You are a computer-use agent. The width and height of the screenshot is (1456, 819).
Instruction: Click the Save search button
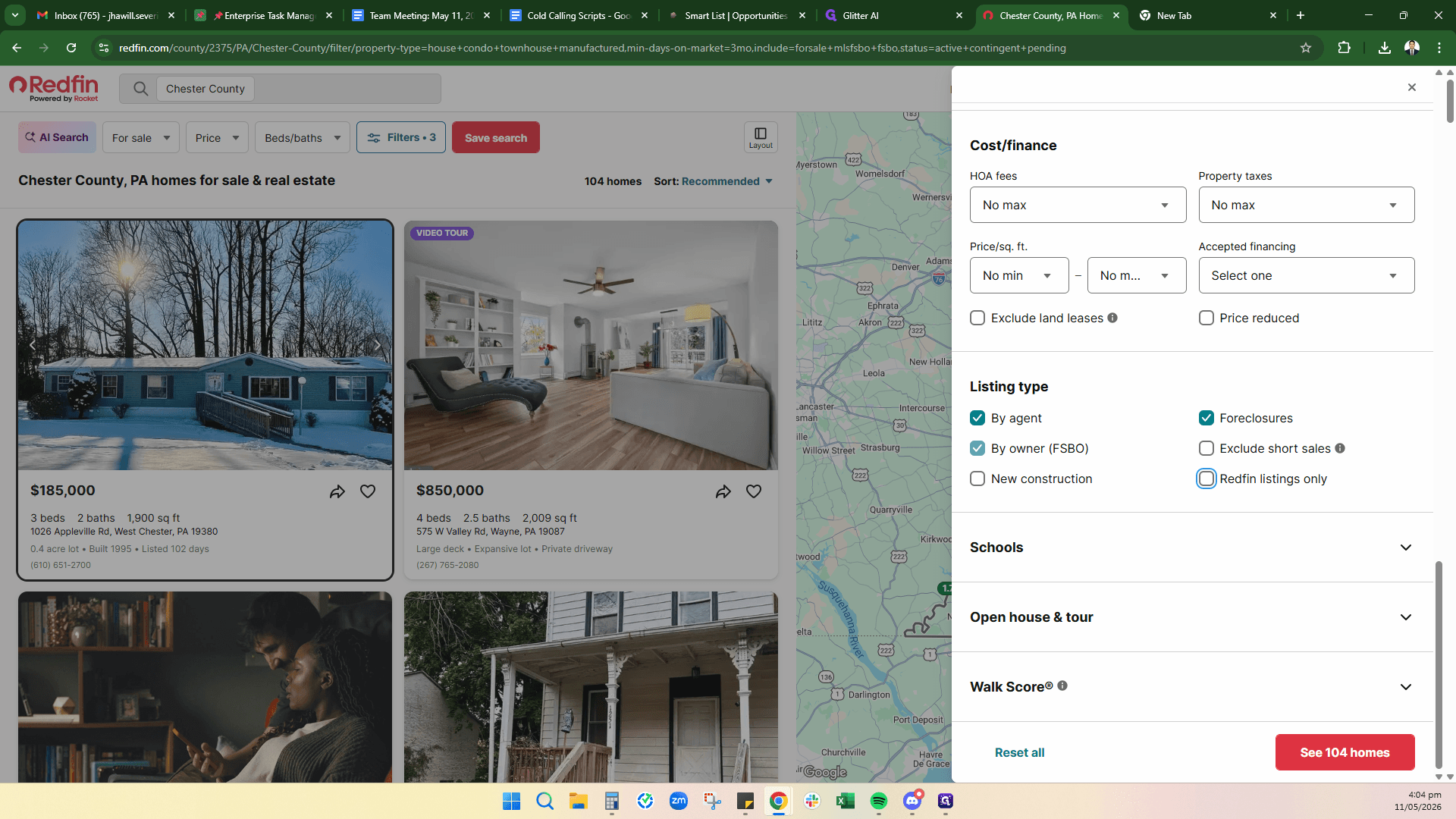(496, 137)
